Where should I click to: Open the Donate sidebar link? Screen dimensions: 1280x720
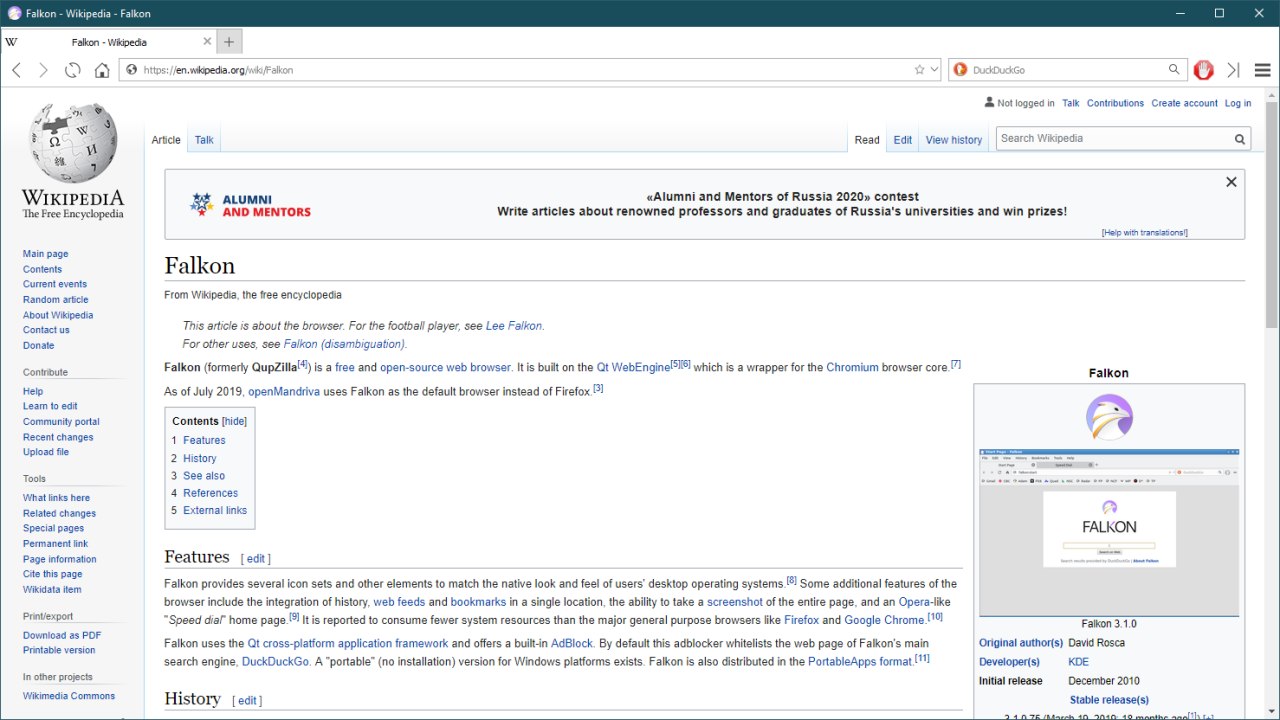[x=39, y=346]
